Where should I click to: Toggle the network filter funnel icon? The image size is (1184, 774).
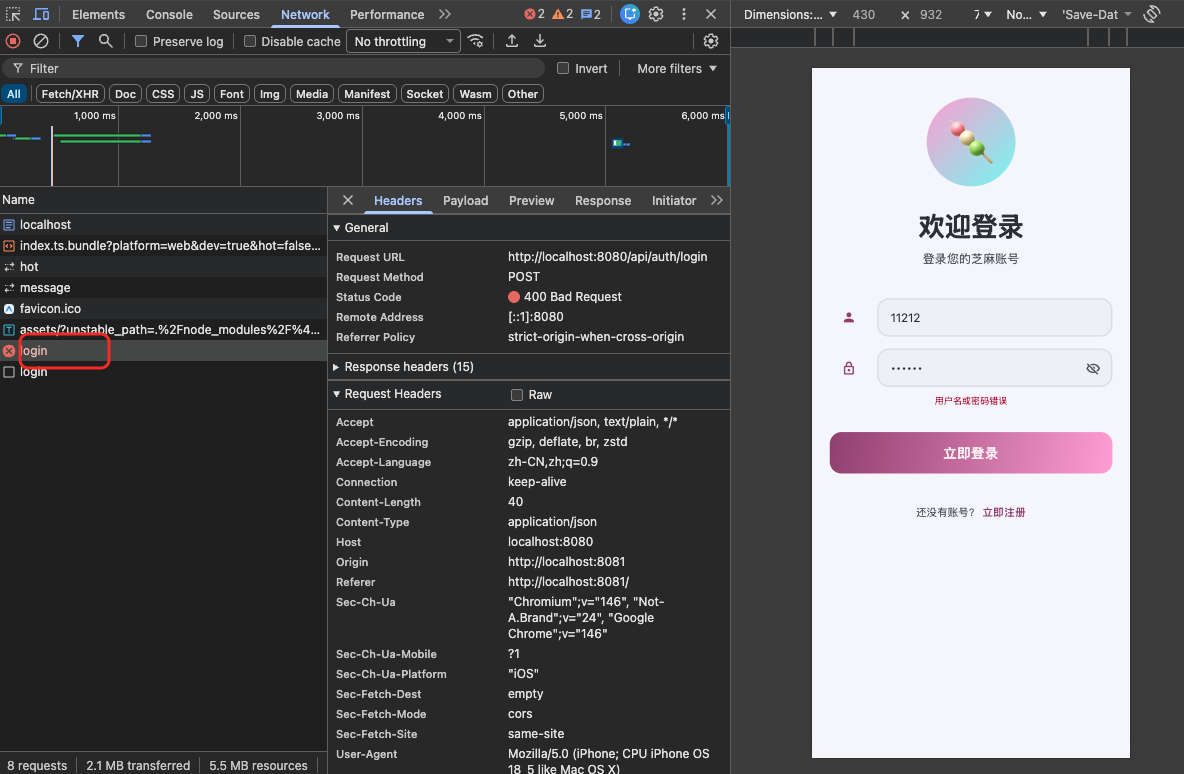[77, 42]
